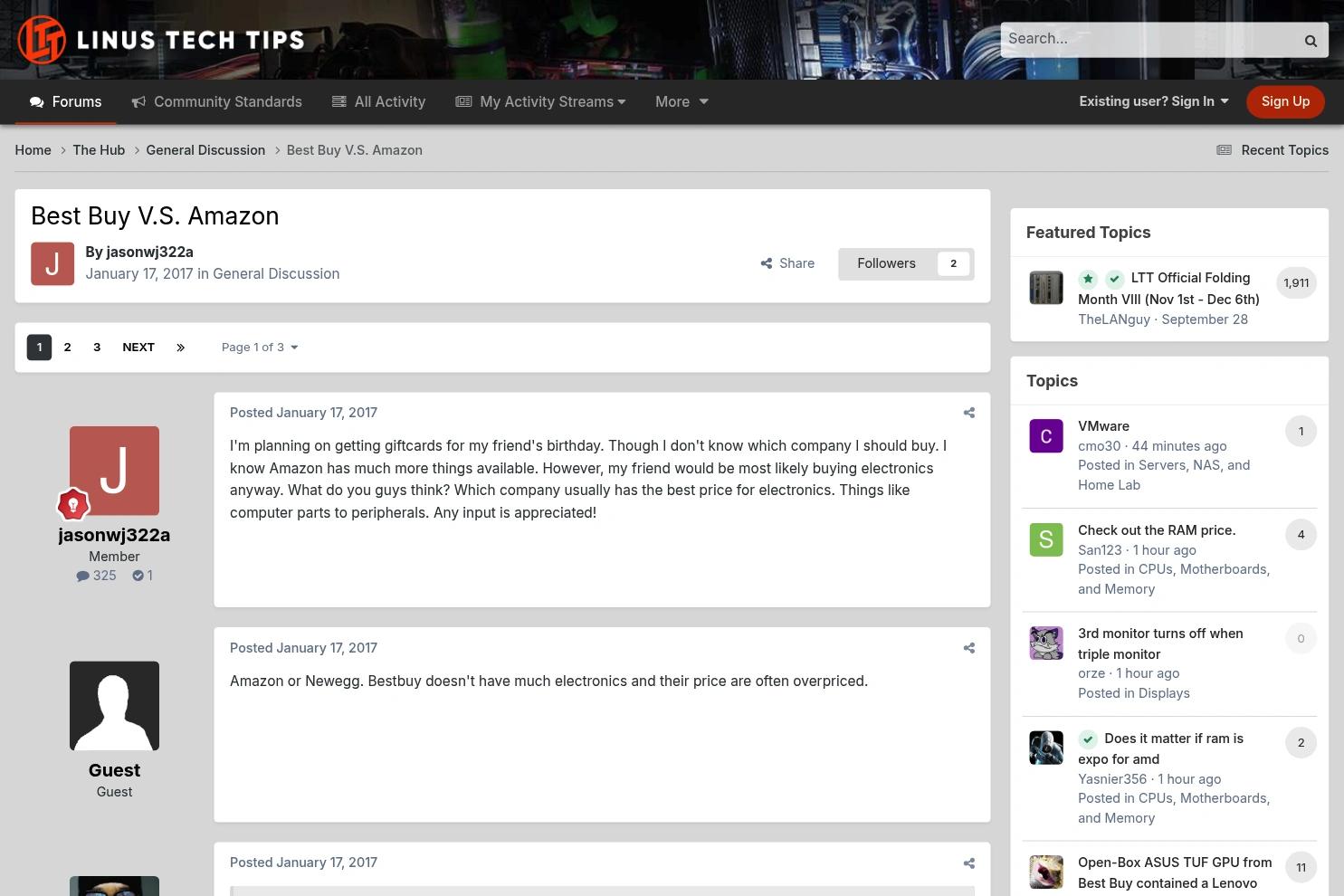Open Existing user Sign In dropdown
Screen dimensions: 1344x896
tap(1154, 101)
